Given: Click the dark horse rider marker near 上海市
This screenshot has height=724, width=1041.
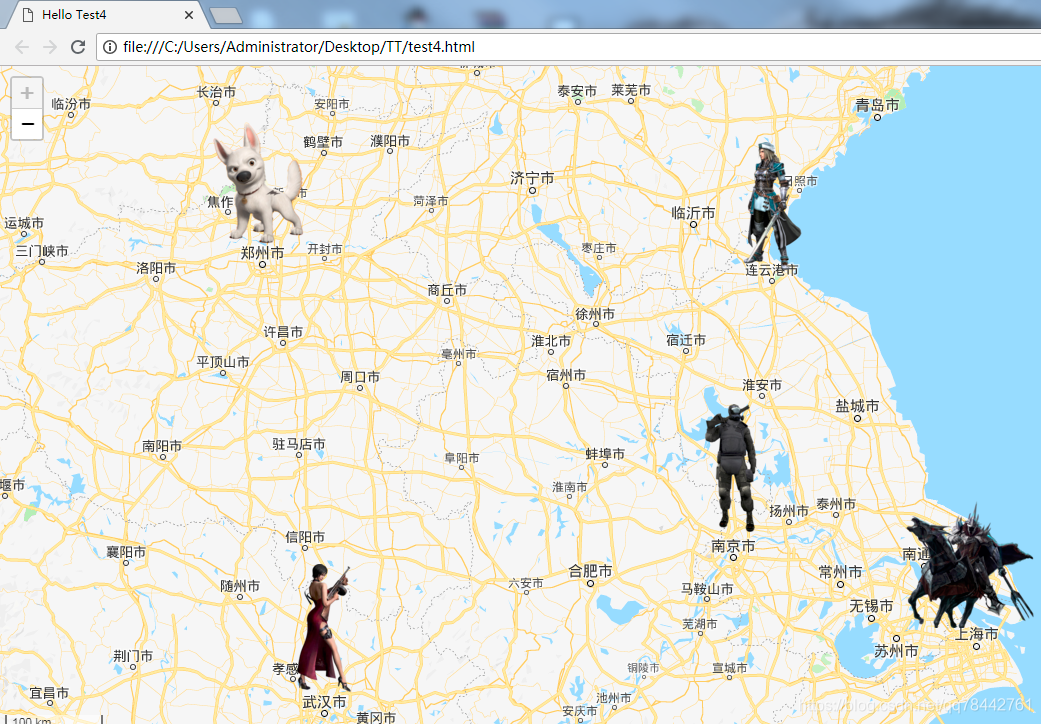Looking at the screenshot, I should (x=969, y=567).
